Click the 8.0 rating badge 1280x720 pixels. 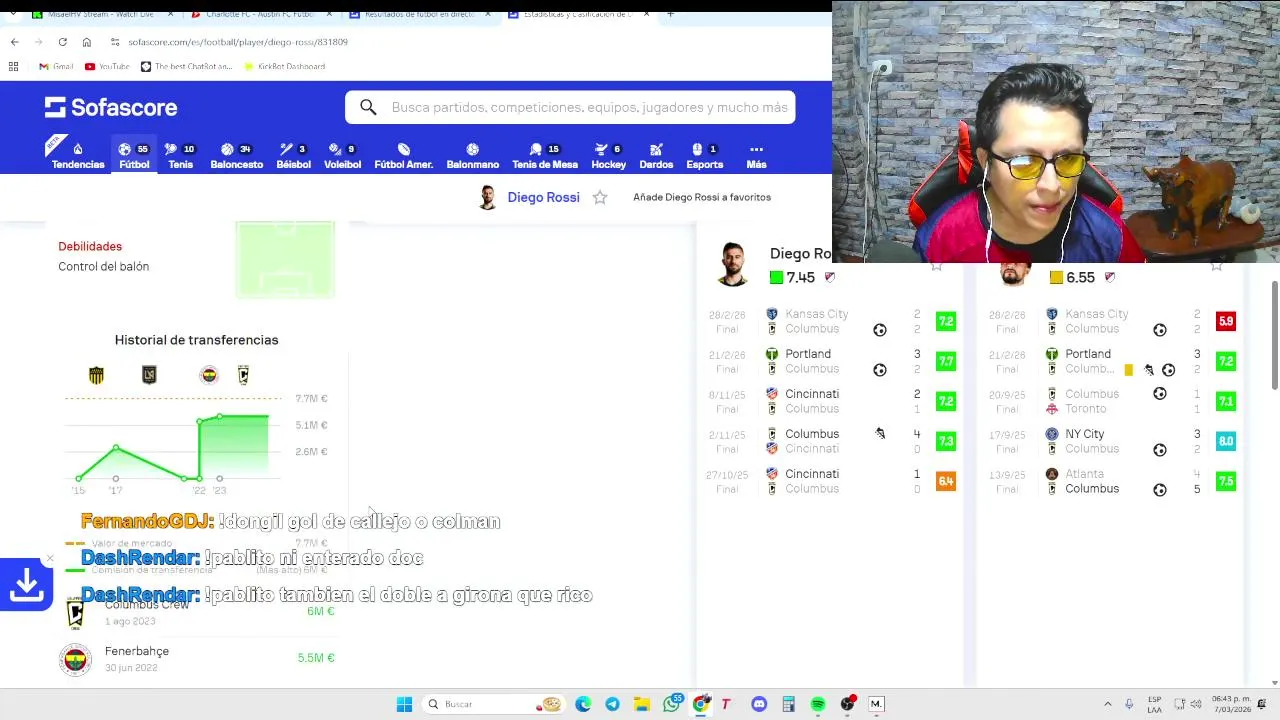coord(1225,441)
